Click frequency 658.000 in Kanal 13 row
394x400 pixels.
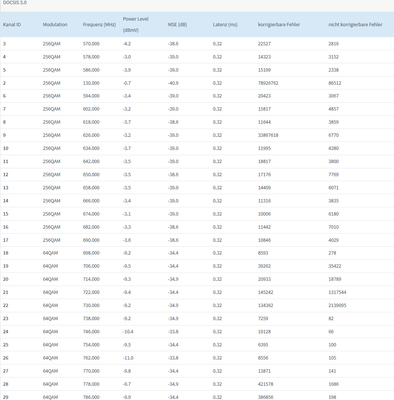point(91,188)
